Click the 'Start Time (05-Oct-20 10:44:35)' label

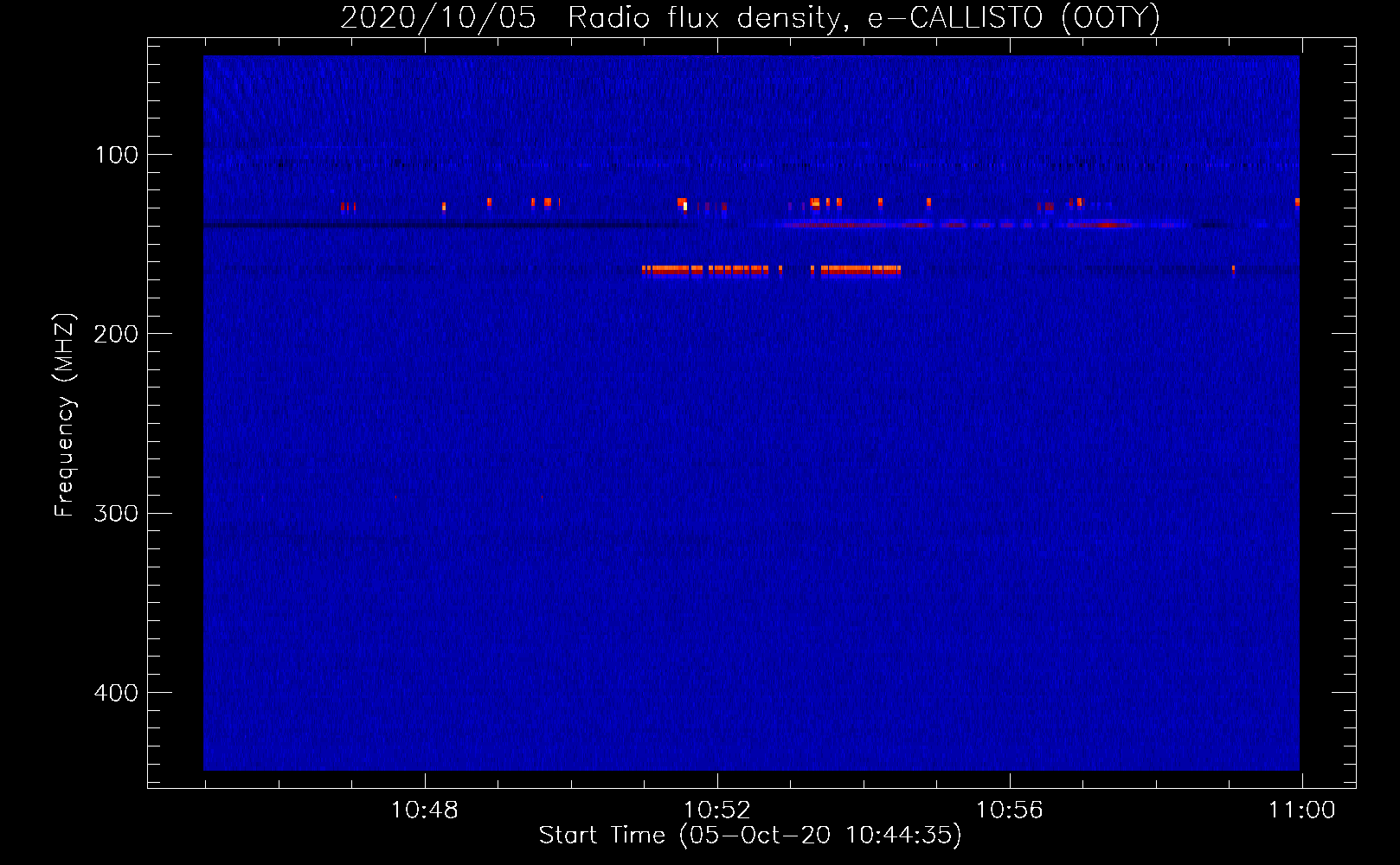tap(750, 836)
